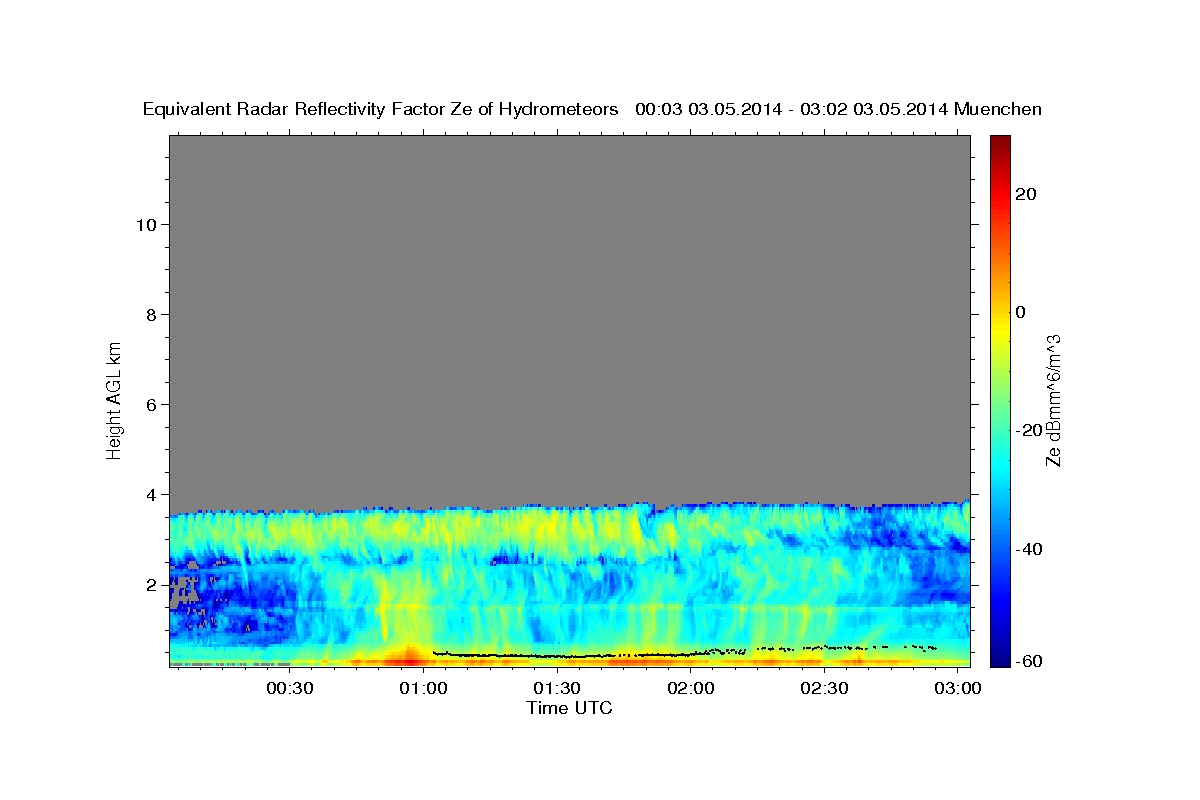
Task: Click the height tick label 8
Action: point(150,314)
